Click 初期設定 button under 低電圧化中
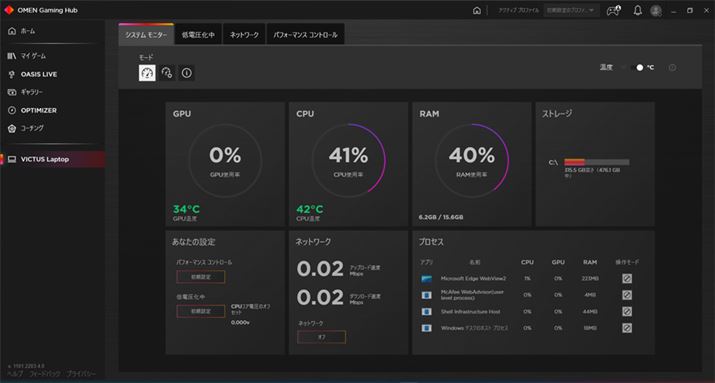The height and width of the screenshot is (383, 715). [201, 311]
